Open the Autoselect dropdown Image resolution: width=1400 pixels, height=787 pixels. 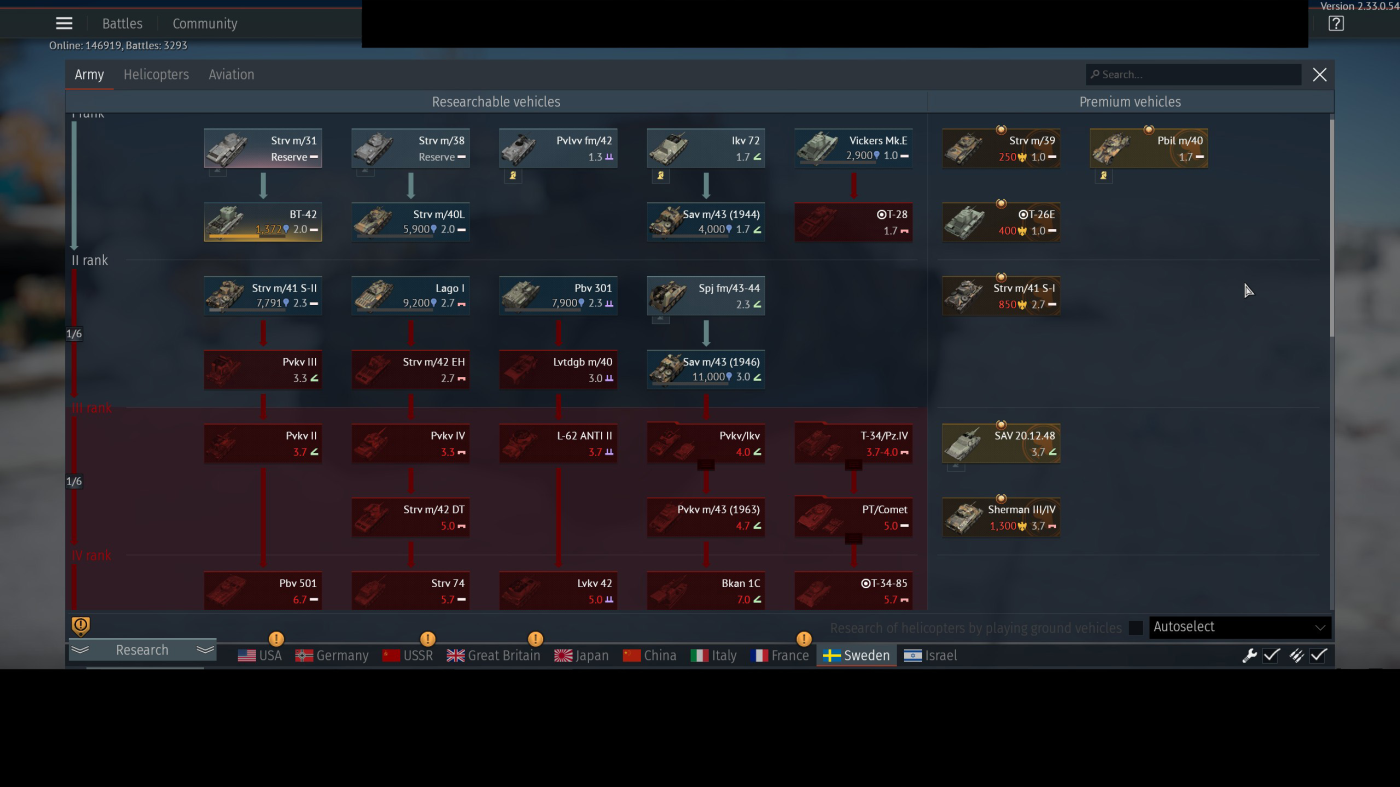click(1240, 627)
